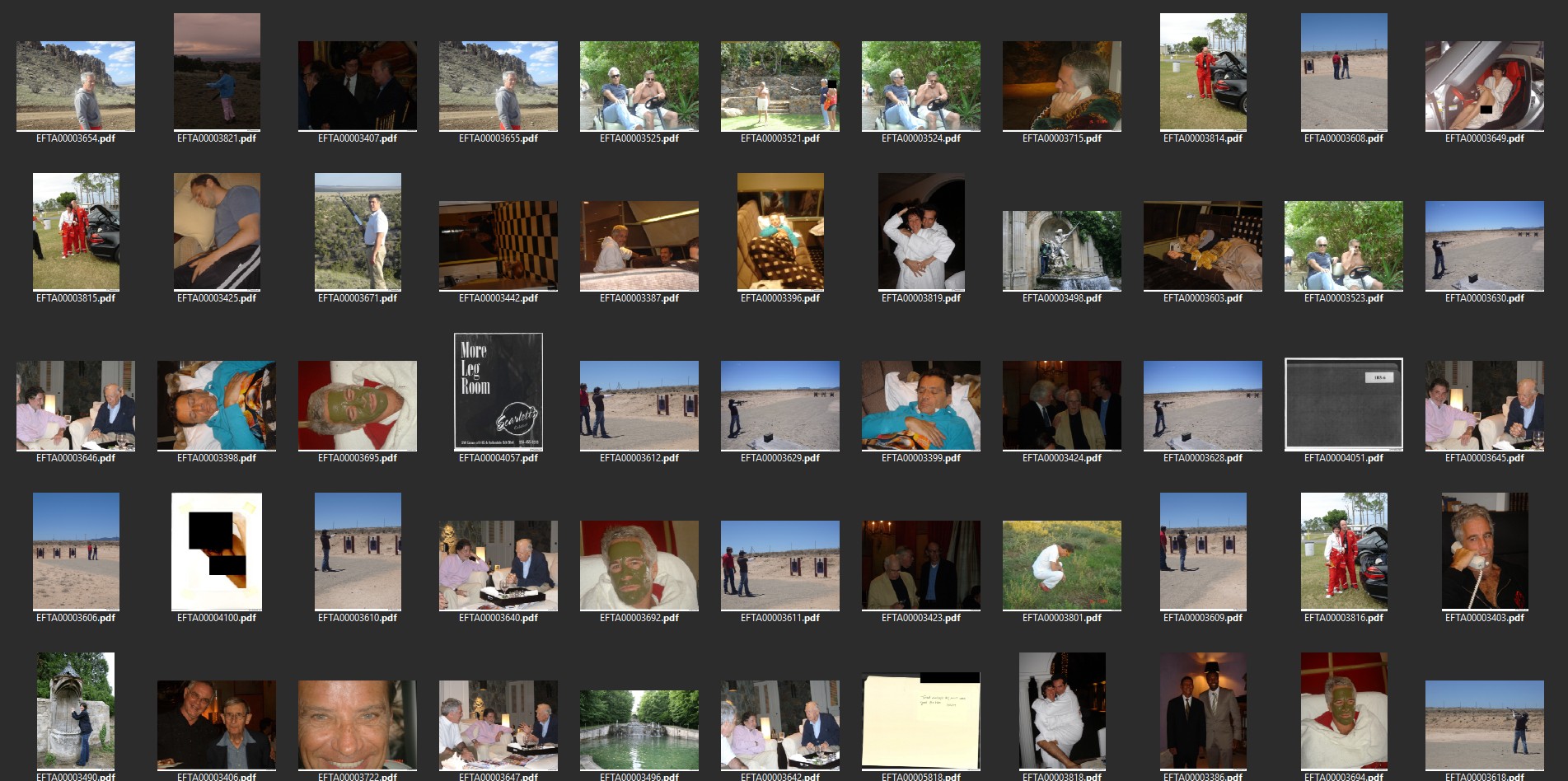Click the yellow note EFTA00005818.pdf thumbnail
Screen dimensions: 1568x781
921,721
